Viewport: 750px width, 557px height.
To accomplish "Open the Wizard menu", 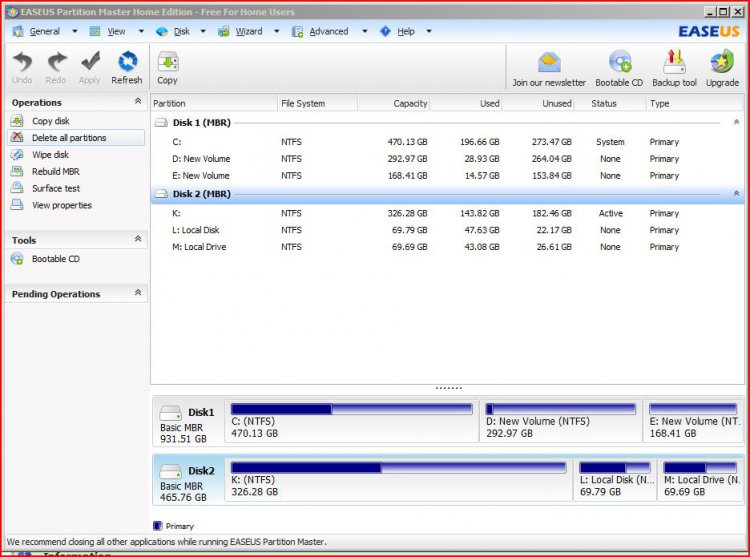I will 249,32.
